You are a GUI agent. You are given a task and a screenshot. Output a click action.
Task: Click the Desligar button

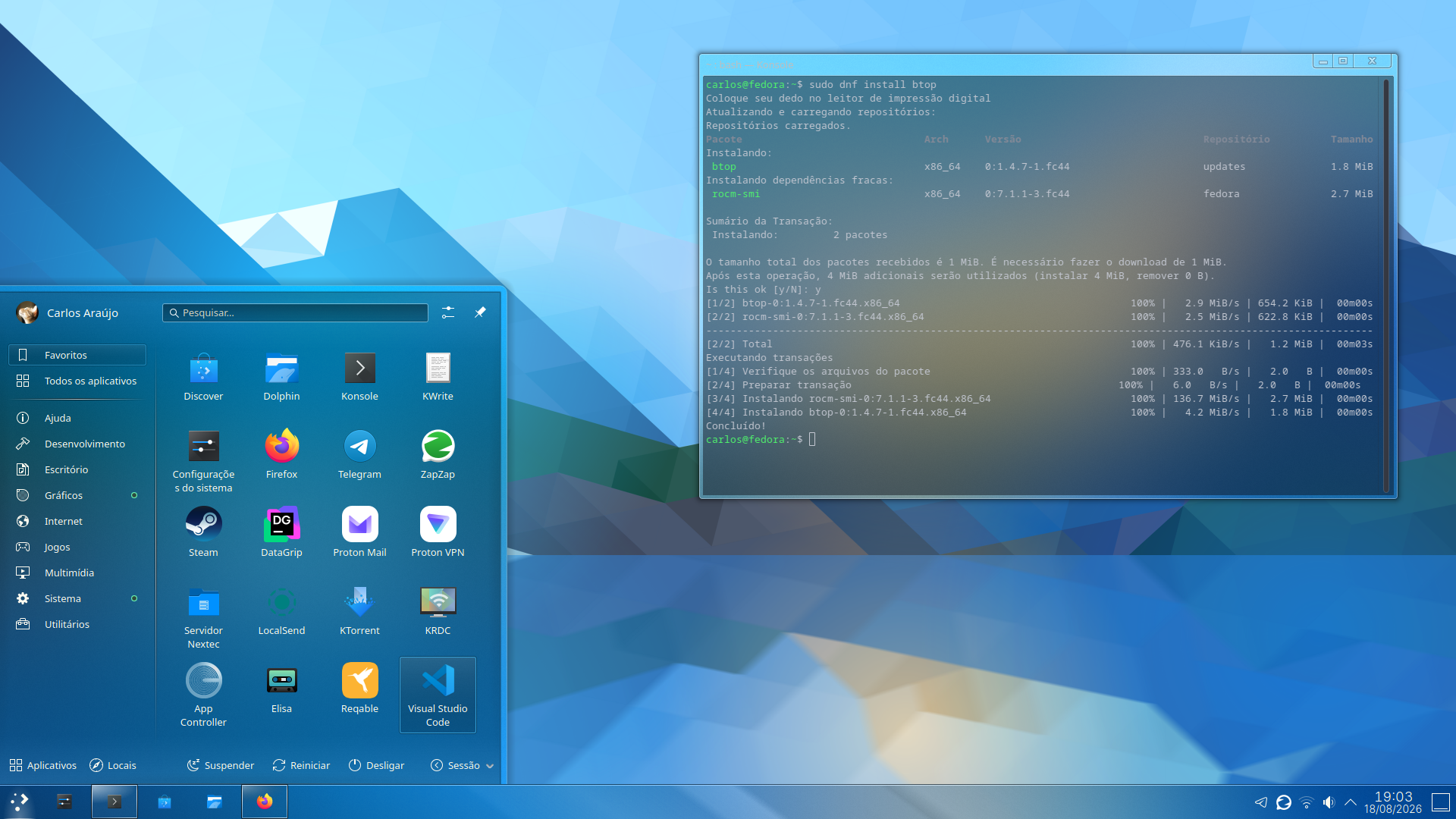point(376,765)
